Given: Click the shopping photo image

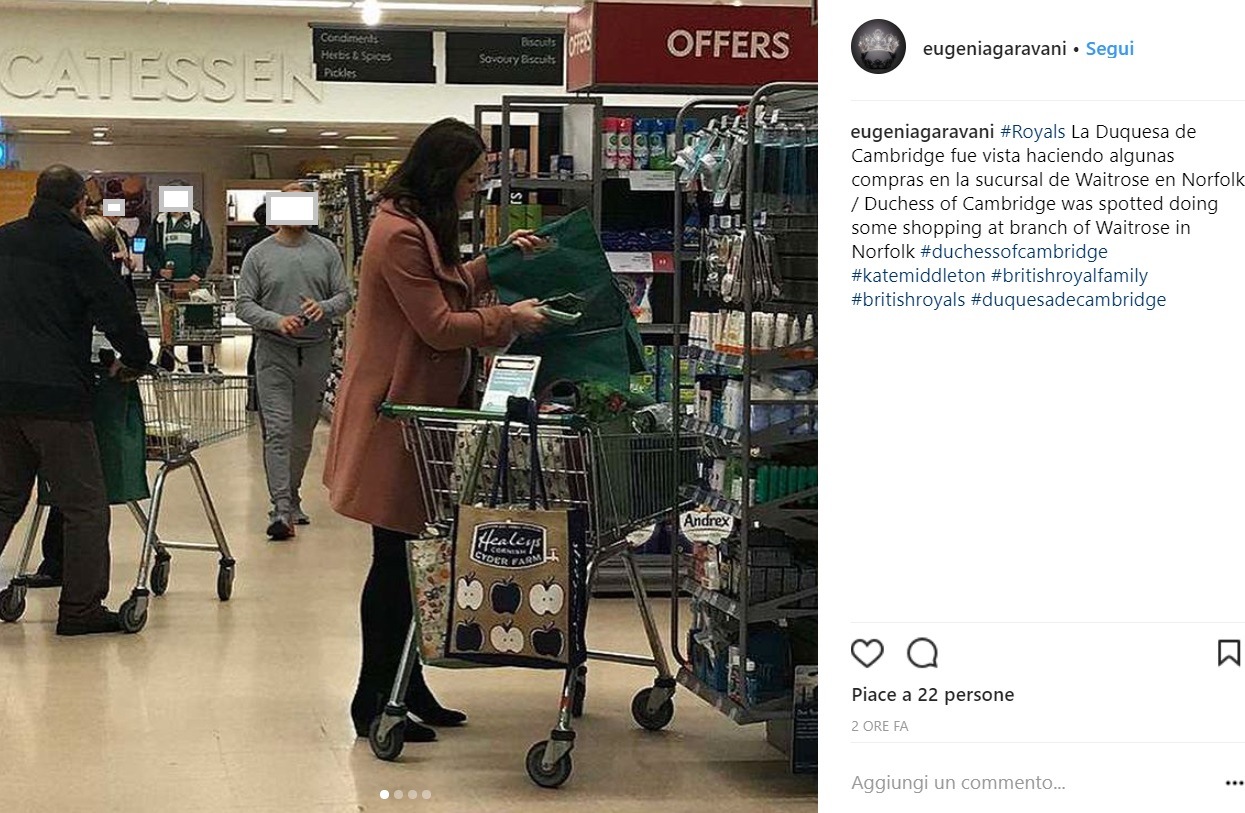Looking at the screenshot, I should [409, 406].
